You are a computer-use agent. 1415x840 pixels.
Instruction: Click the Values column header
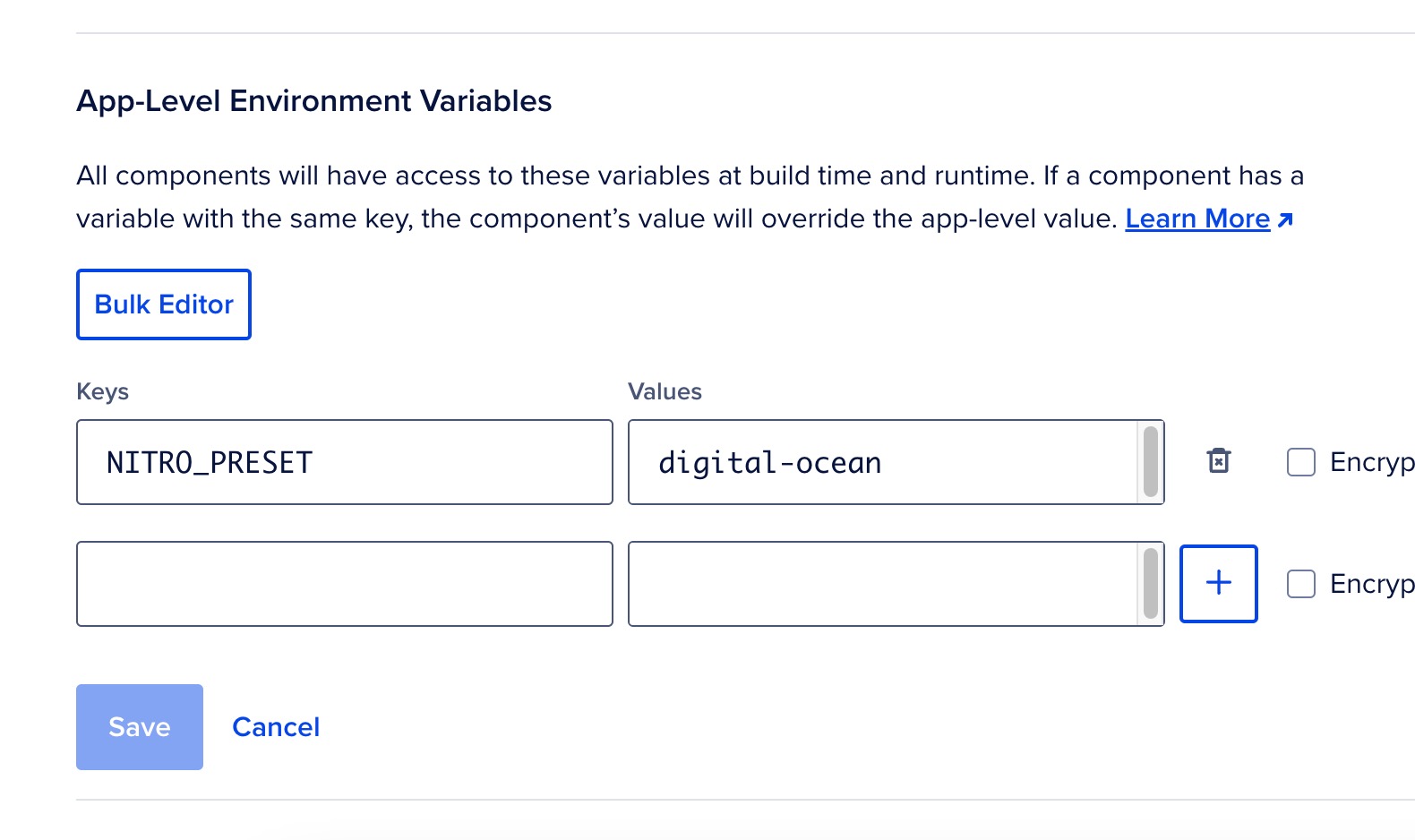(665, 390)
